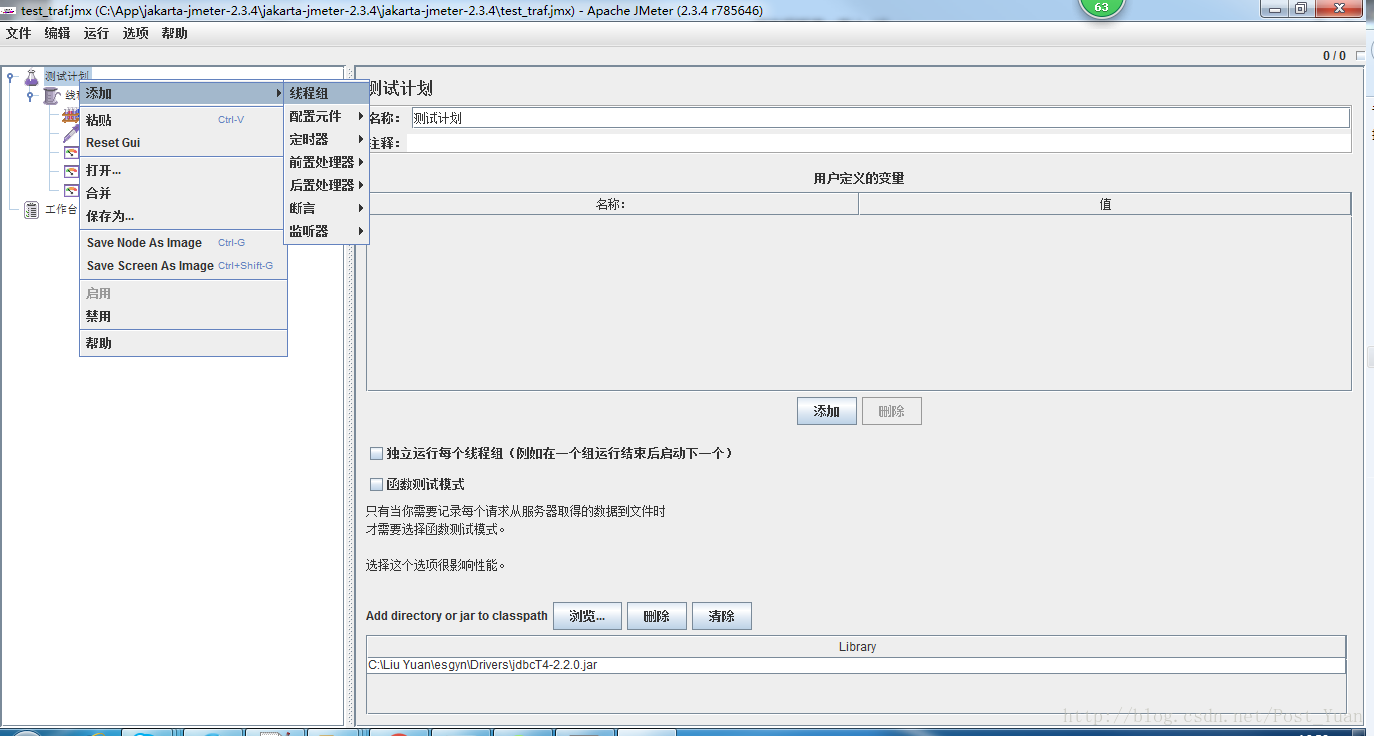
Task: Select Save Screen As Image
Action: (183, 266)
